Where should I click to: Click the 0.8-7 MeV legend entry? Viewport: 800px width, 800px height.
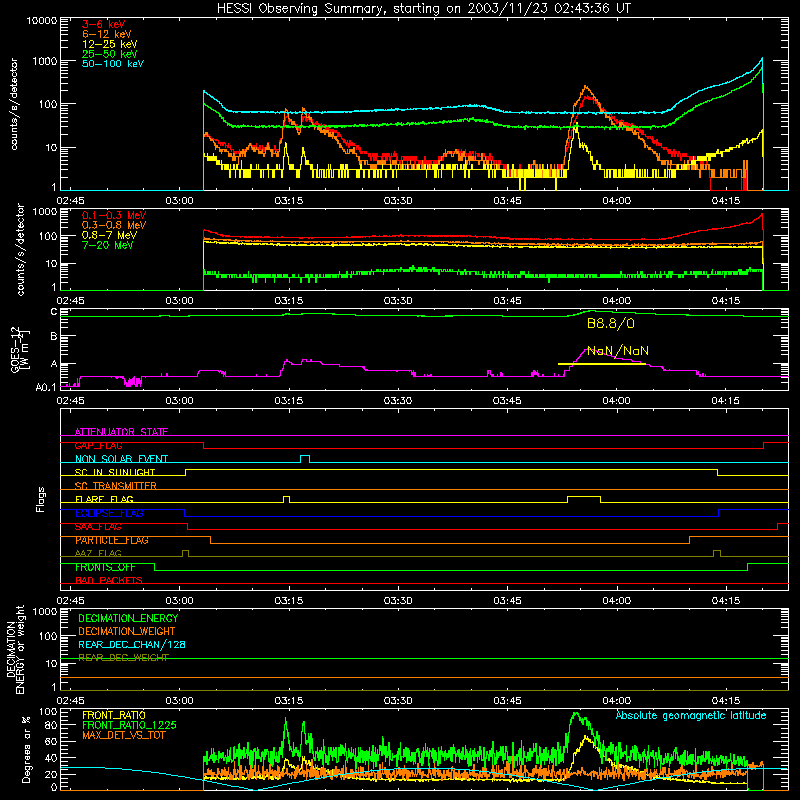pos(109,235)
